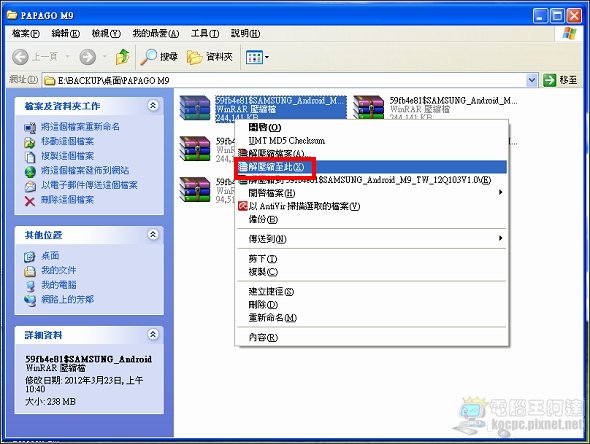Click the Back arrow toolbar icon

click(20, 57)
